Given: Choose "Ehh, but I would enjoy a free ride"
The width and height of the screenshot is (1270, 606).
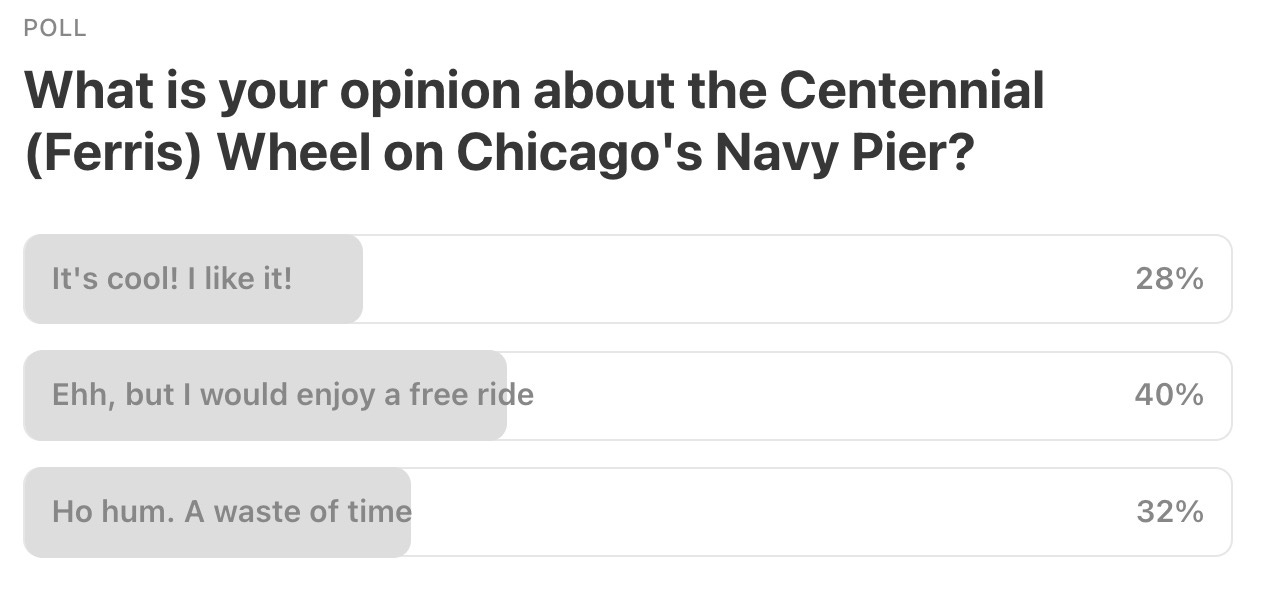Looking at the screenshot, I should [627, 395].
